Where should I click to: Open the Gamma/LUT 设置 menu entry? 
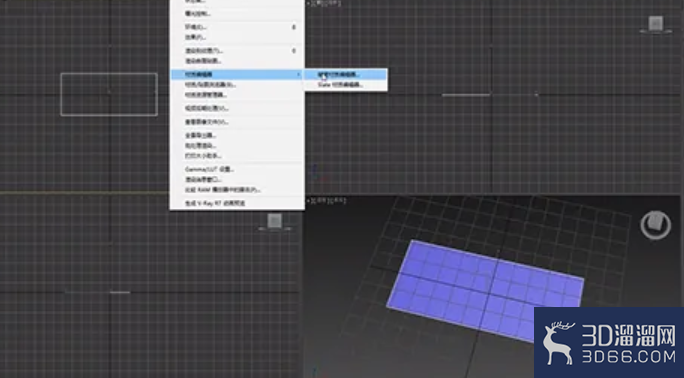click(x=237, y=169)
